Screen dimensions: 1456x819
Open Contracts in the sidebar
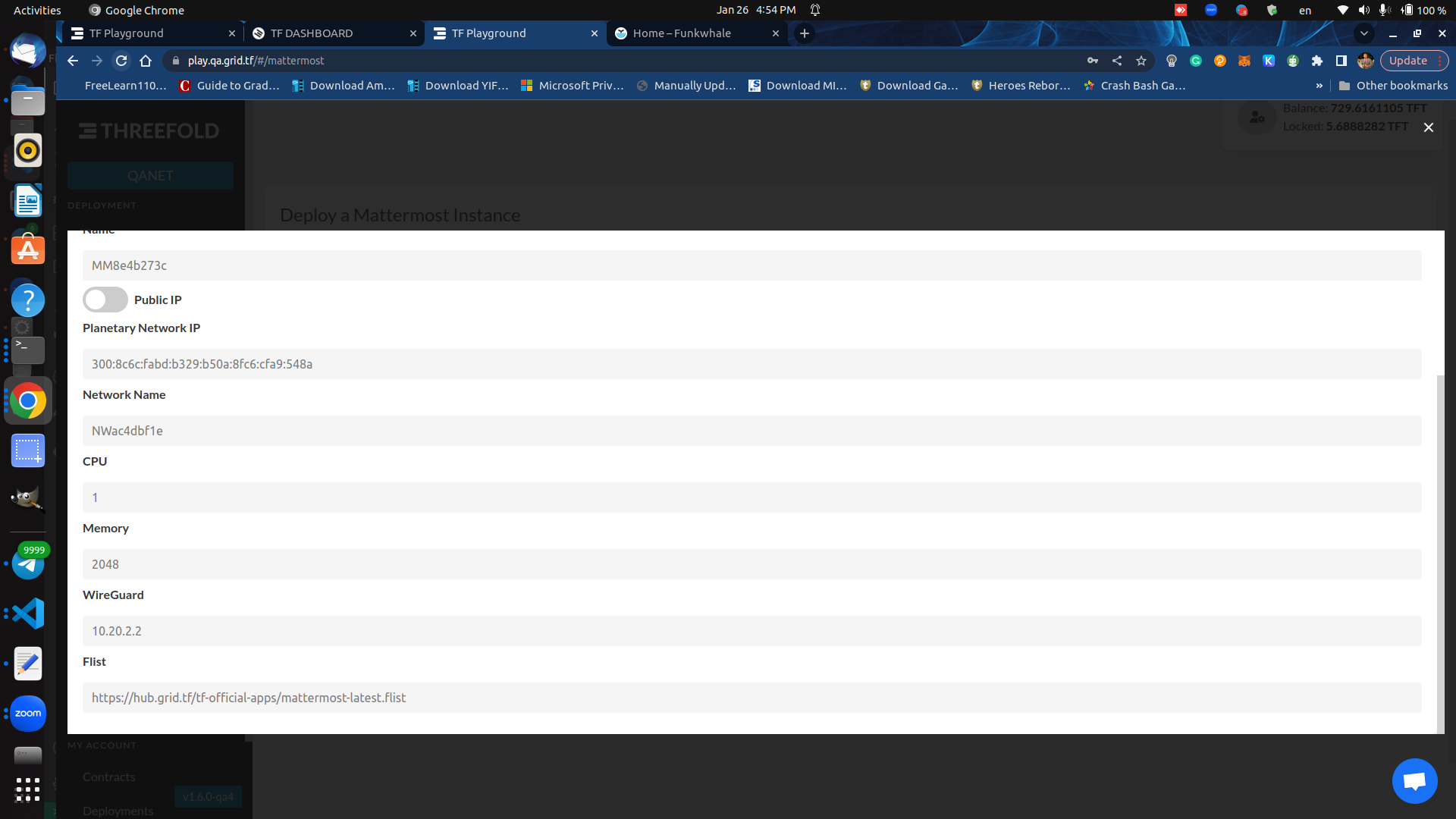[x=108, y=777]
